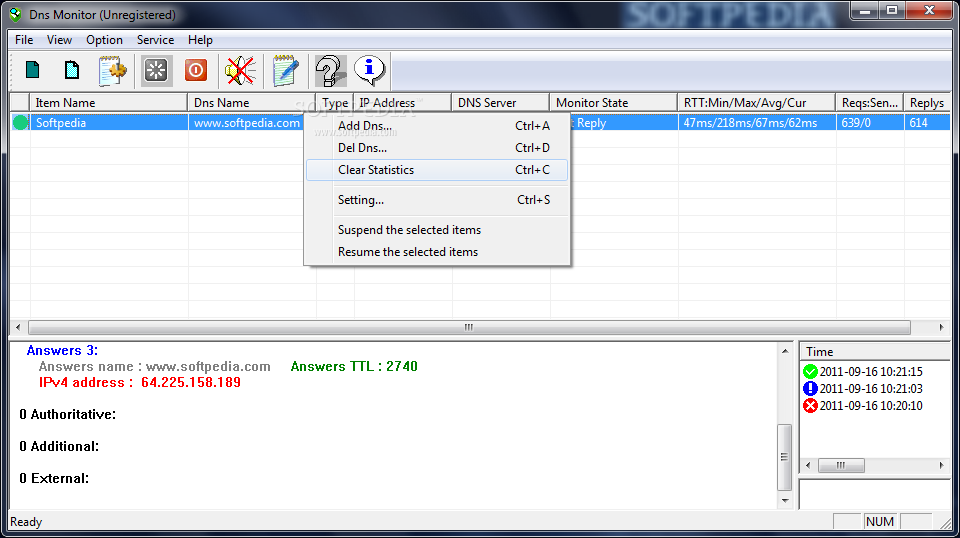Click the light cyan document toolbar icon
This screenshot has height=538, width=960.
click(72, 70)
